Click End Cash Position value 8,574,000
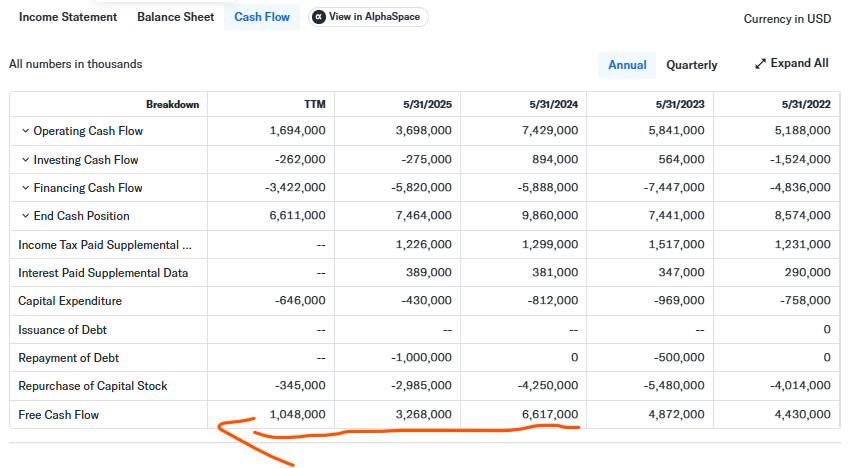850x468 pixels. tap(803, 216)
